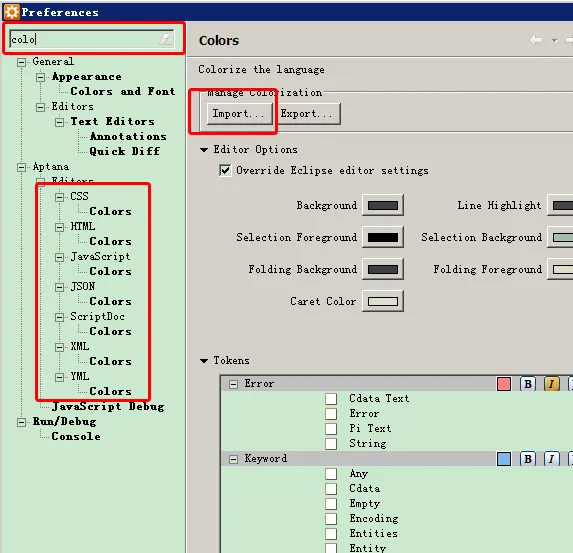Click the Import... button
This screenshot has height=553, width=573.
(x=239, y=114)
